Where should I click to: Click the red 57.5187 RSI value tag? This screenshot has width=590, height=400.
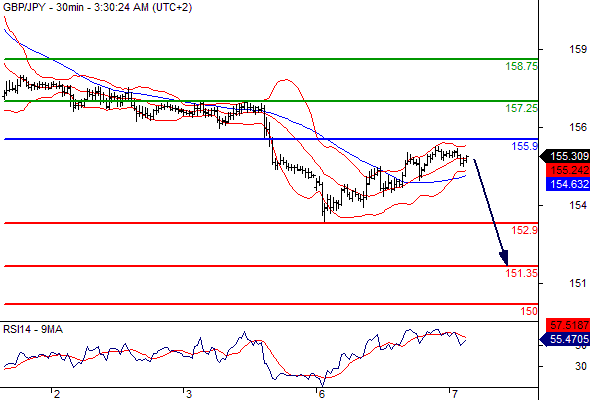coord(568,325)
